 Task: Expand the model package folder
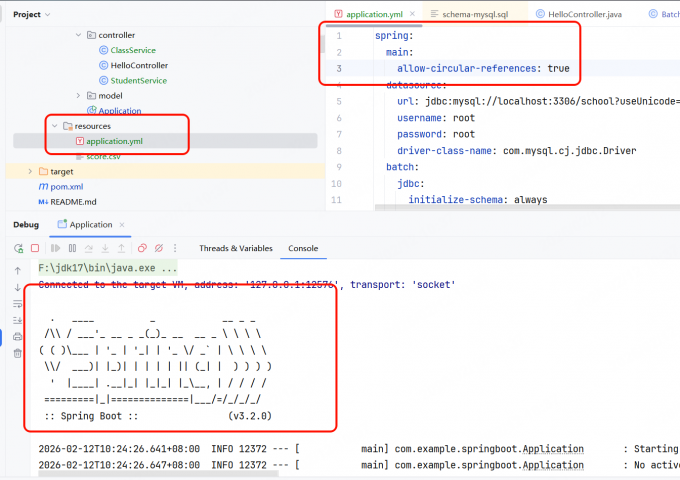coord(78,95)
